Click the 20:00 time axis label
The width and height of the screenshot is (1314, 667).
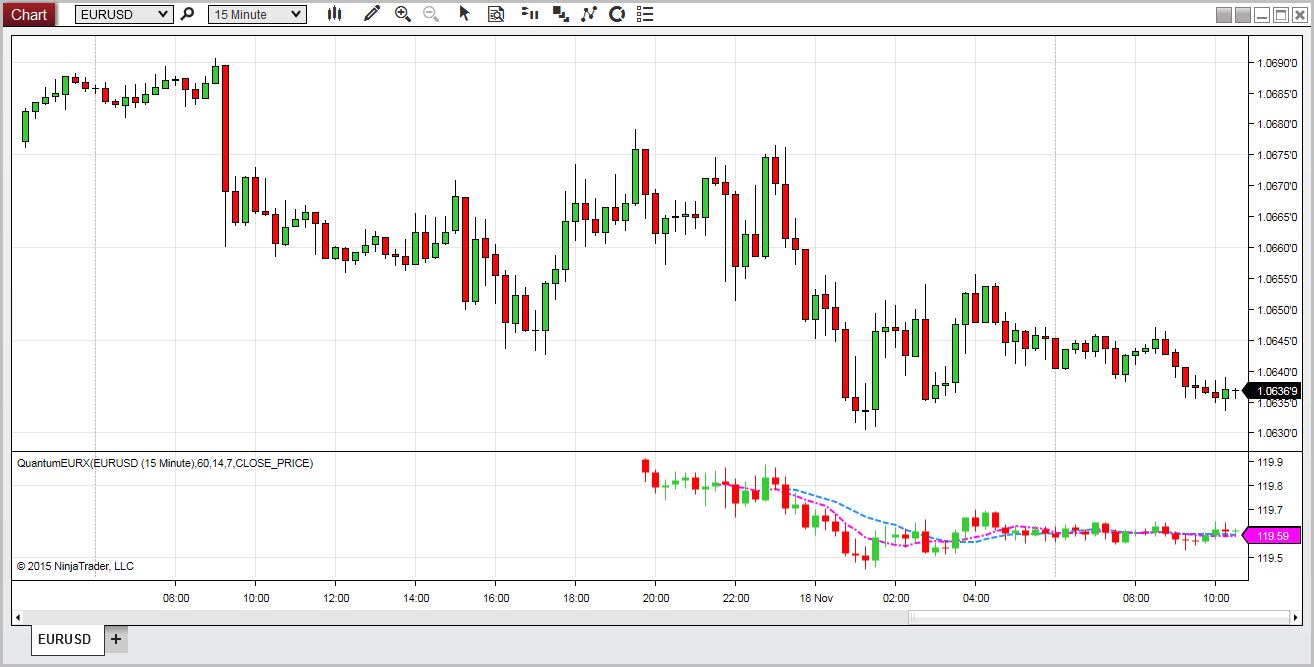point(656,598)
